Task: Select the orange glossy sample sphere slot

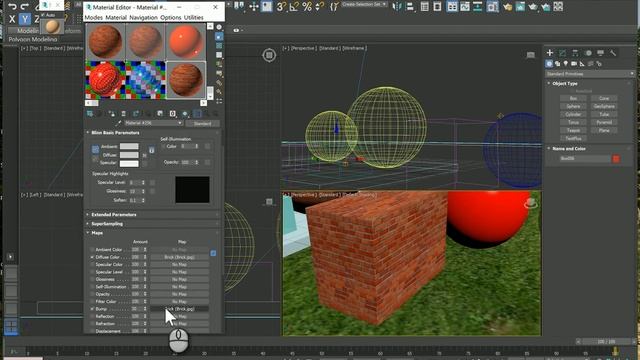Action: (x=186, y=42)
